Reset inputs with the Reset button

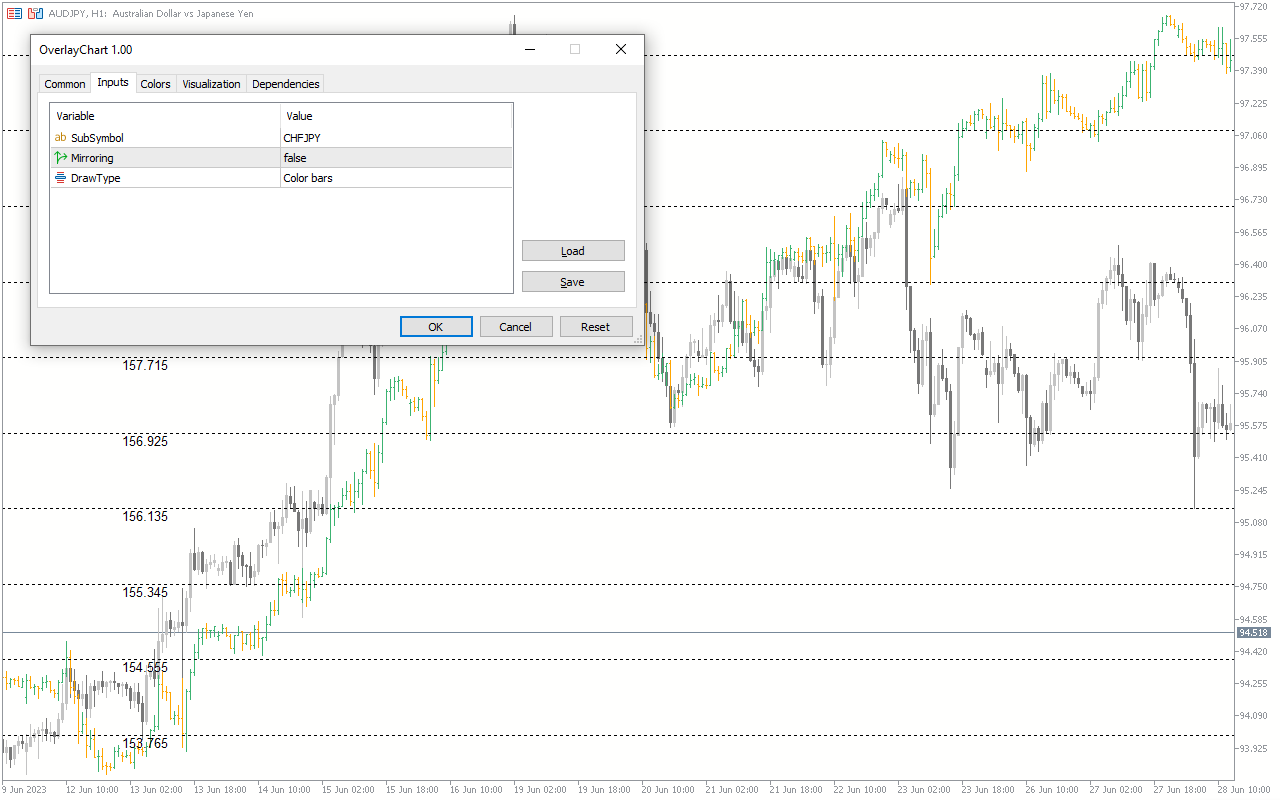pyautogui.click(x=596, y=327)
